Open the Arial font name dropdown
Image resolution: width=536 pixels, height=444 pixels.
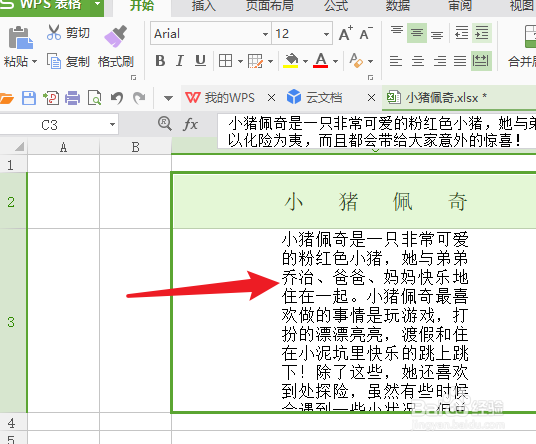click(x=265, y=34)
